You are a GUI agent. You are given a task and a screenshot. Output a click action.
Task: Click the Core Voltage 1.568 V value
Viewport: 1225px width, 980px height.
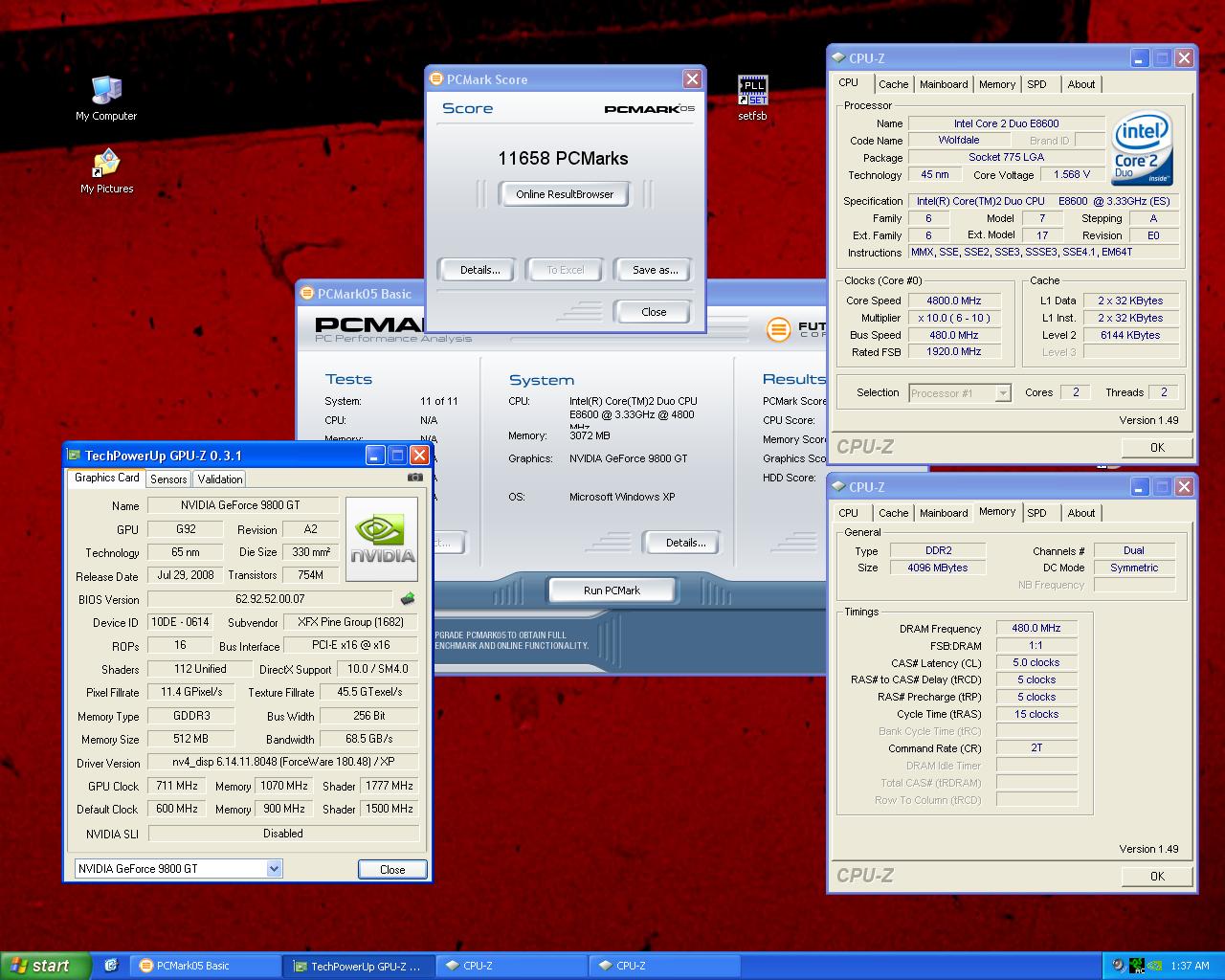1071,174
